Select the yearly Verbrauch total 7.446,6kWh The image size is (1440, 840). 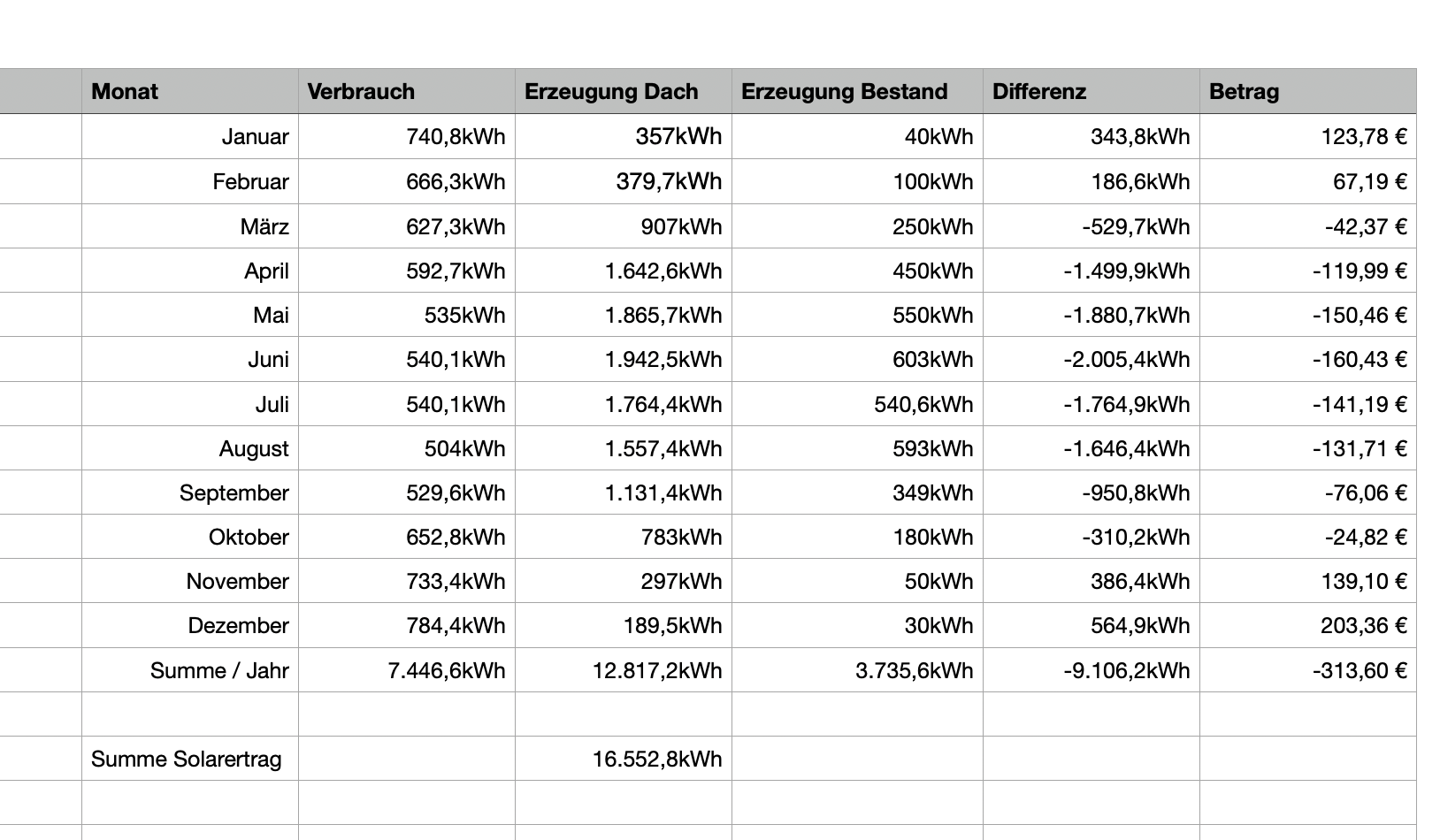click(406, 671)
